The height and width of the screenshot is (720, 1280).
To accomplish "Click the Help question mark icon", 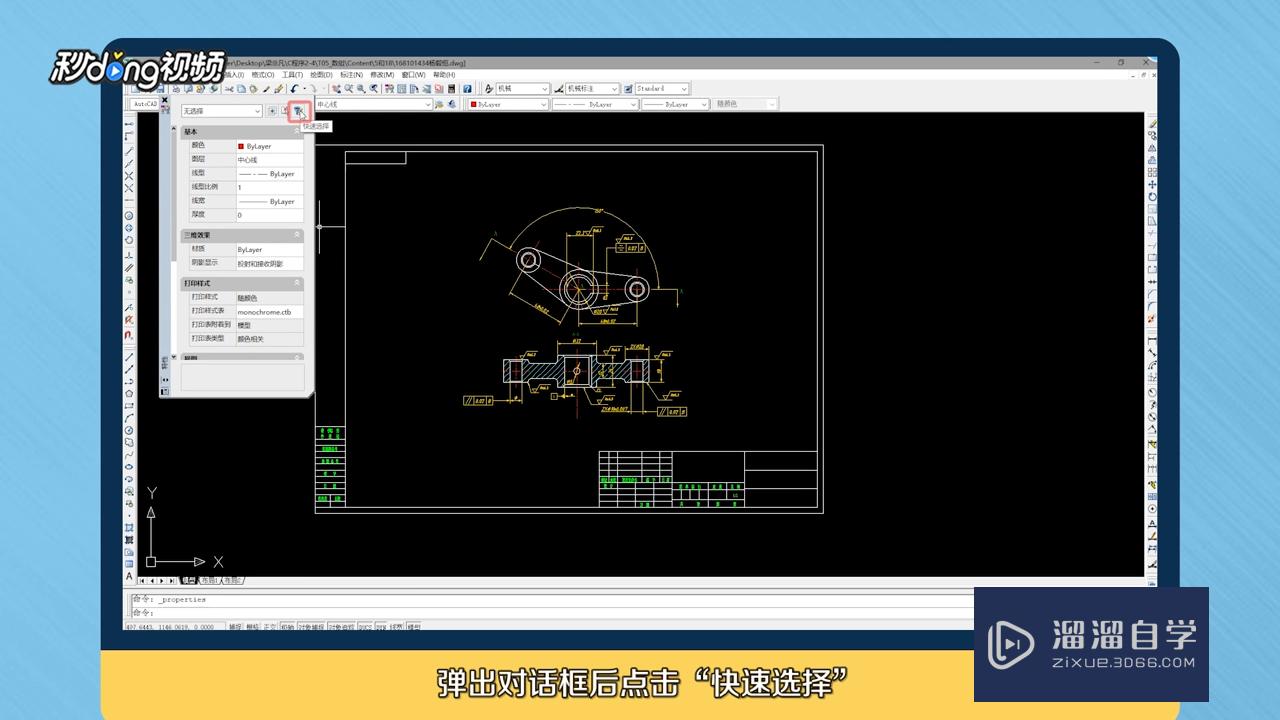I will (x=467, y=89).
